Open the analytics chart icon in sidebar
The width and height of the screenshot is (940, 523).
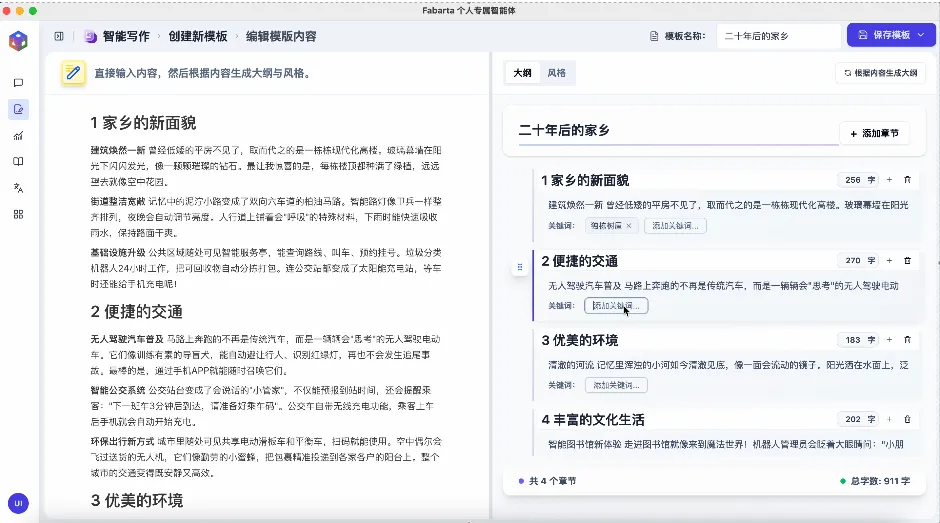coord(18,135)
